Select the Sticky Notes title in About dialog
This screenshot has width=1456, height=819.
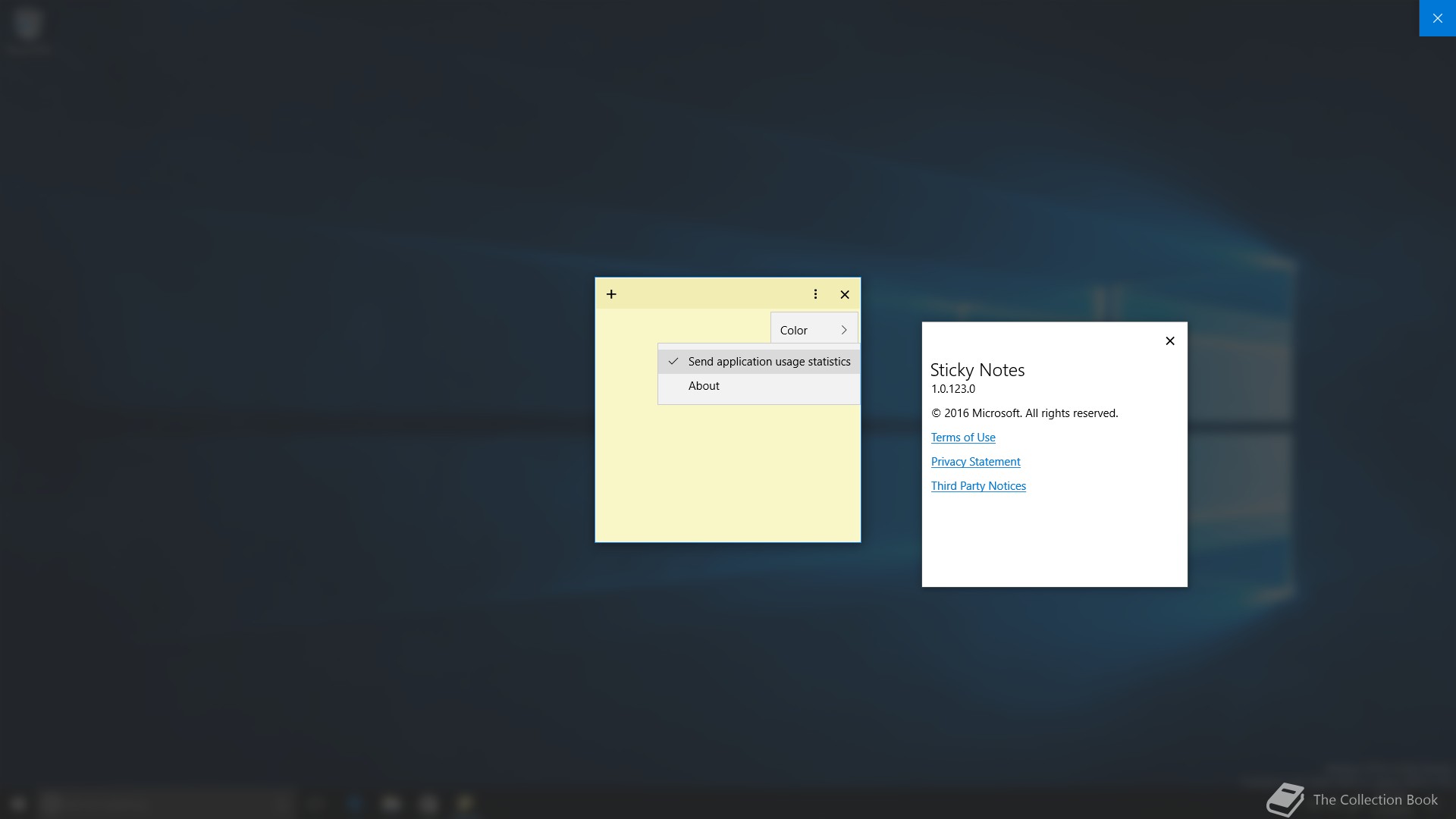pyautogui.click(x=977, y=370)
